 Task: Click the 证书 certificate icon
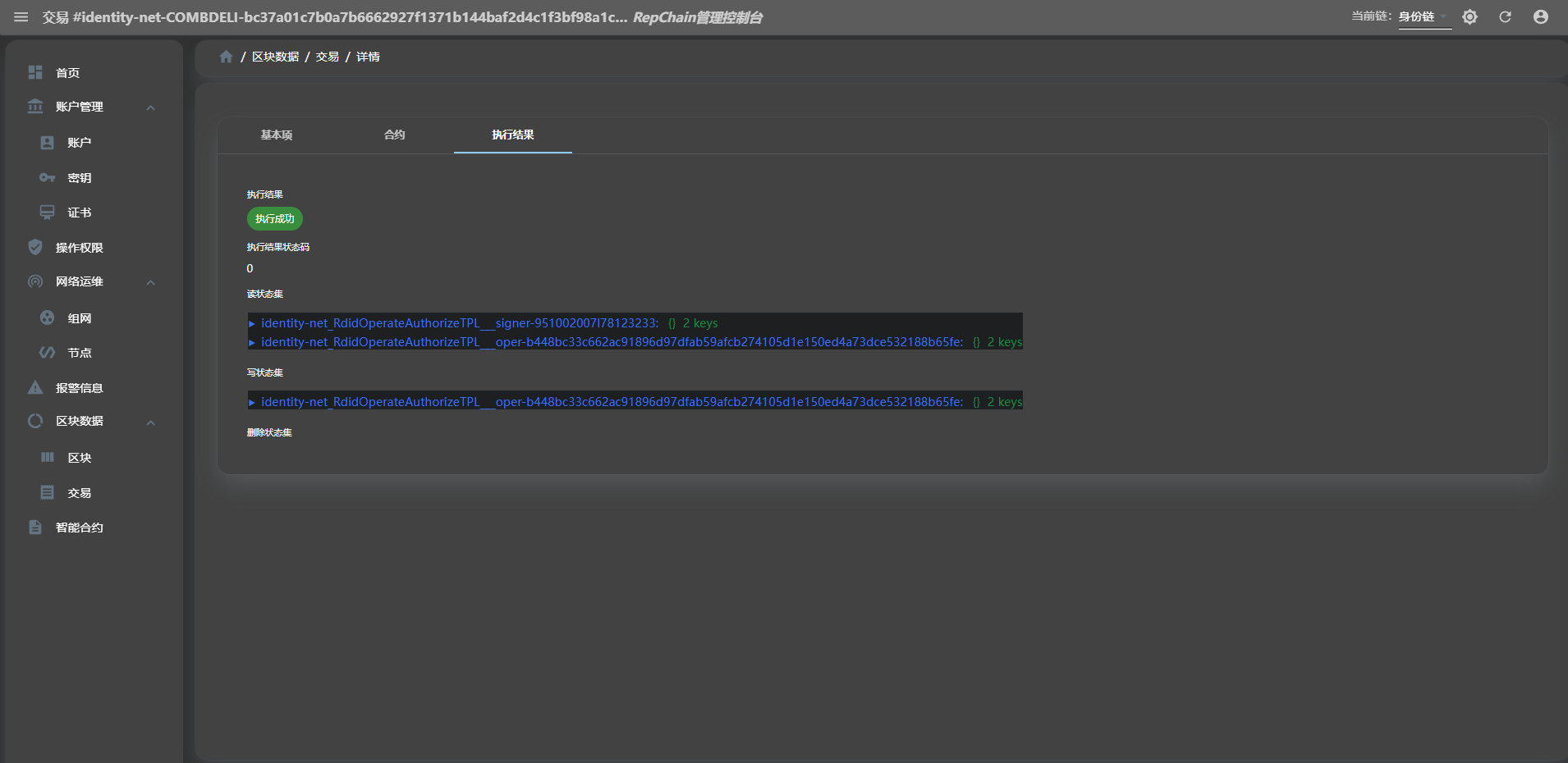[48, 212]
